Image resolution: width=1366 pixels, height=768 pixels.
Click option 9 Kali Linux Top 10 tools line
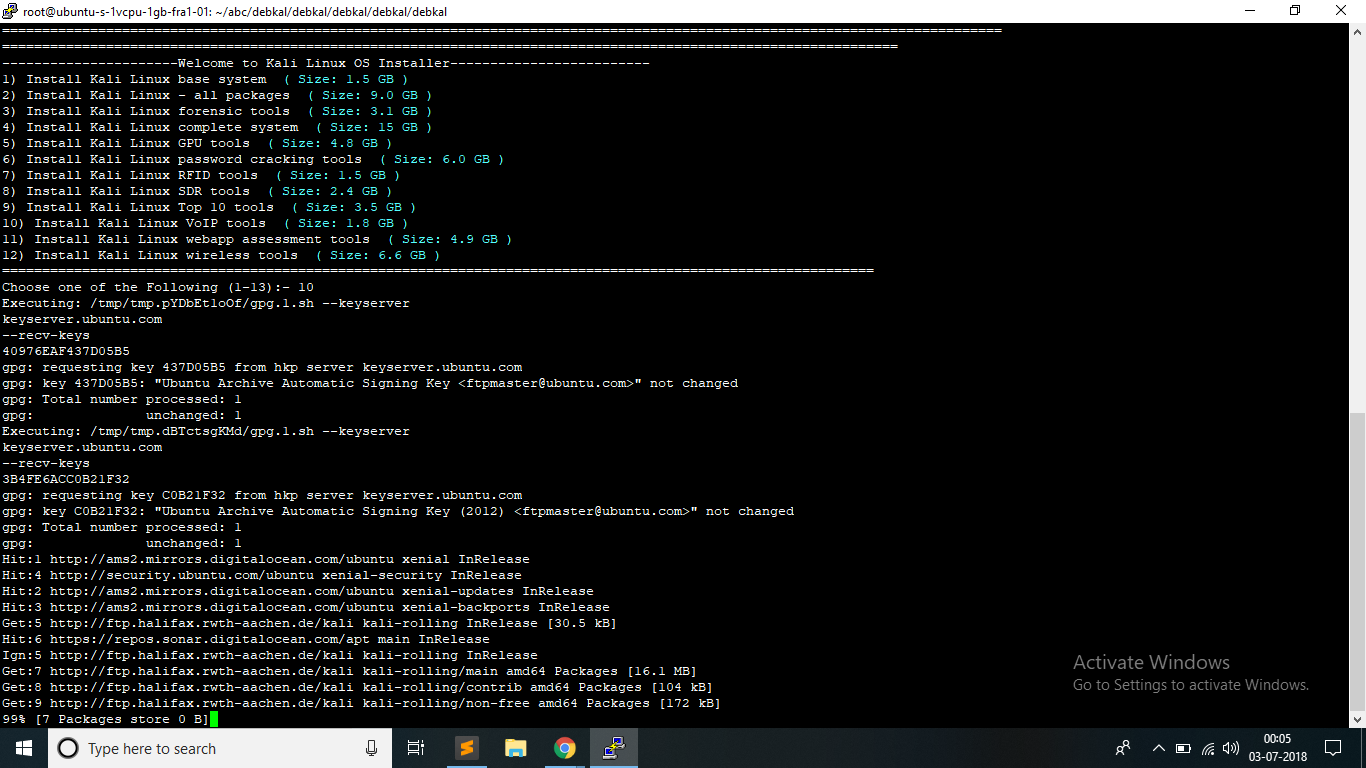(210, 207)
